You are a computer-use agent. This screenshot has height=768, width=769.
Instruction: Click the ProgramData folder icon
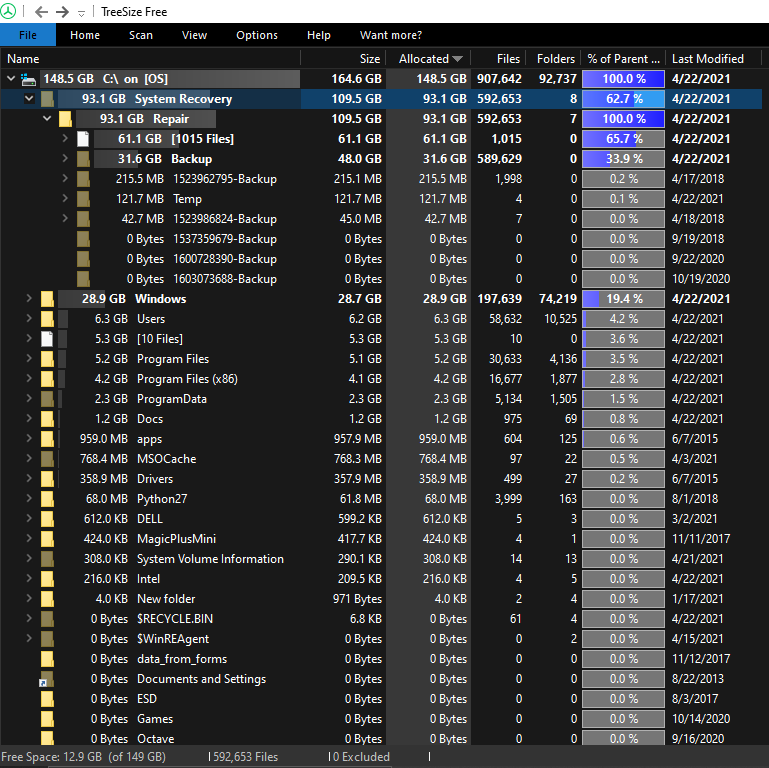coord(48,399)
